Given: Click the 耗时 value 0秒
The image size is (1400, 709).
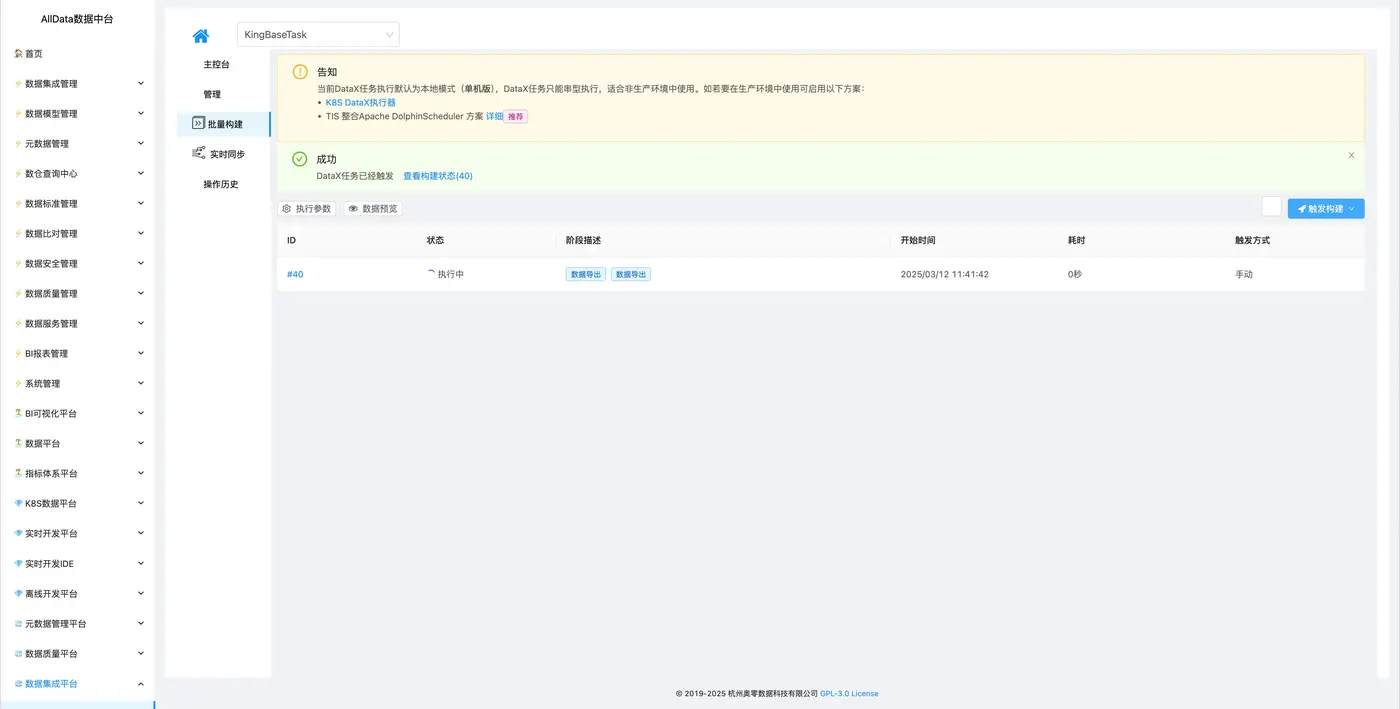Looking at the screenshot, I should 1075,274.
